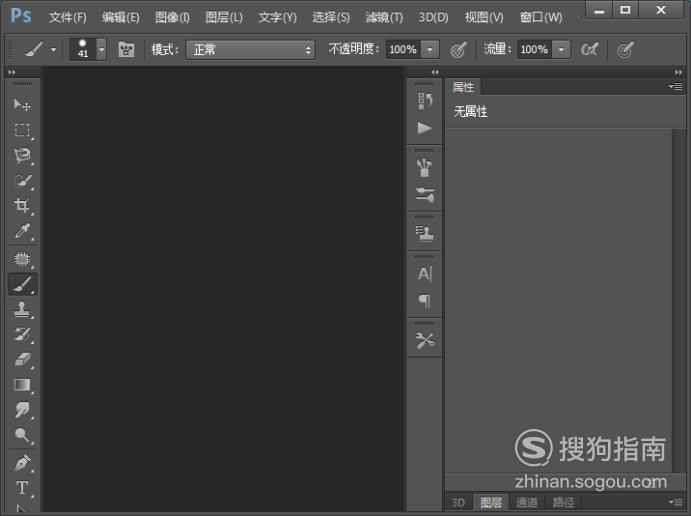Open the flow slider dropdown arrow
691x516 pixels.
561,49
